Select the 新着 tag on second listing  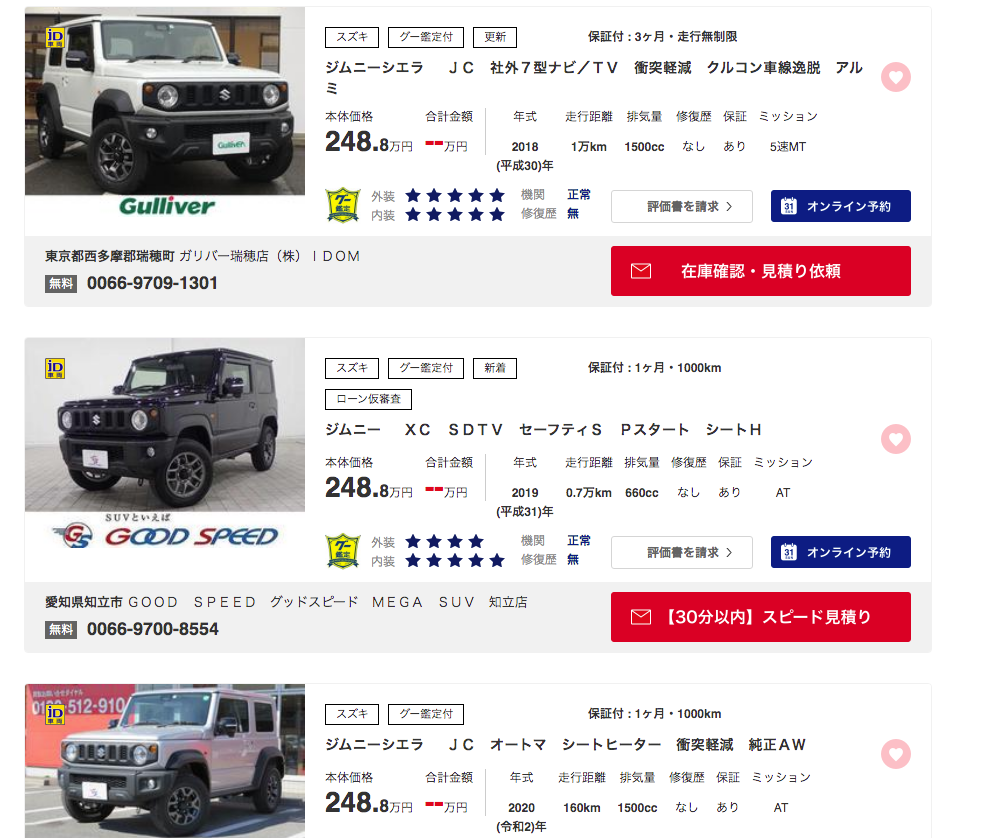pyautogui.click(x=495, y=368)
